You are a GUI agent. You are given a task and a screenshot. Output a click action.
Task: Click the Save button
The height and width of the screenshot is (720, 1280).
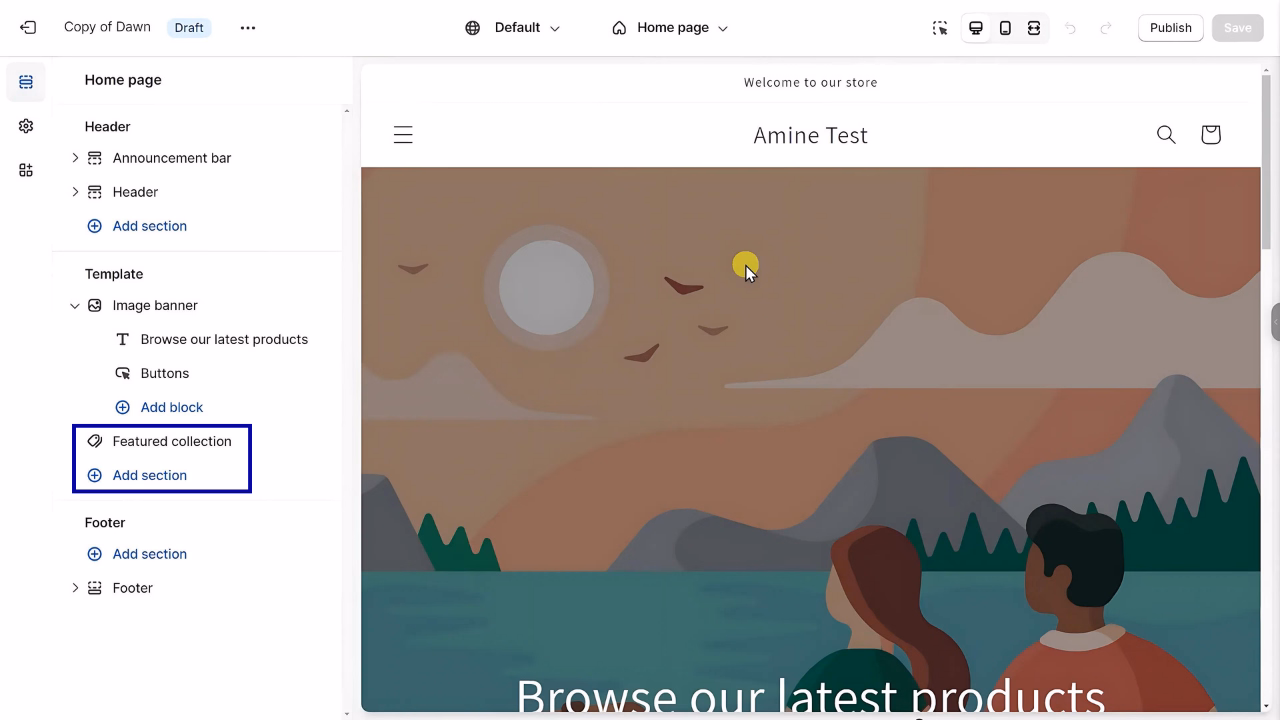tap(1237, 28)
